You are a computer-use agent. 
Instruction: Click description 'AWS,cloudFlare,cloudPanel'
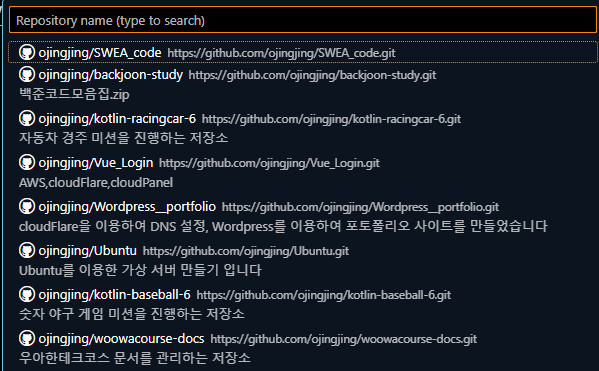tap(96, 182)
